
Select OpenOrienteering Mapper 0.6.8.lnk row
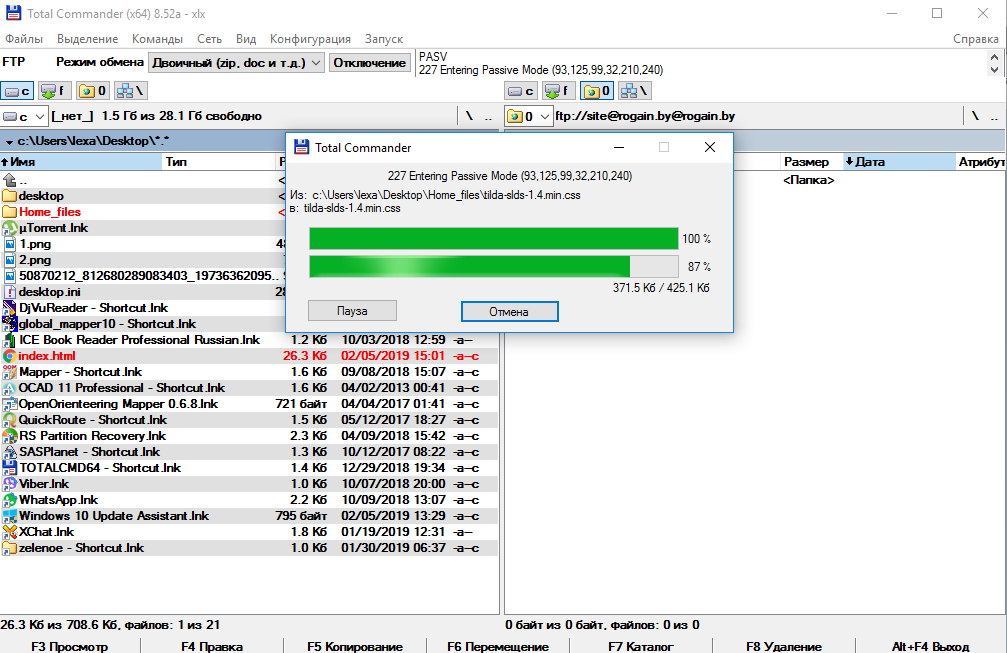(x=249, y=404)
